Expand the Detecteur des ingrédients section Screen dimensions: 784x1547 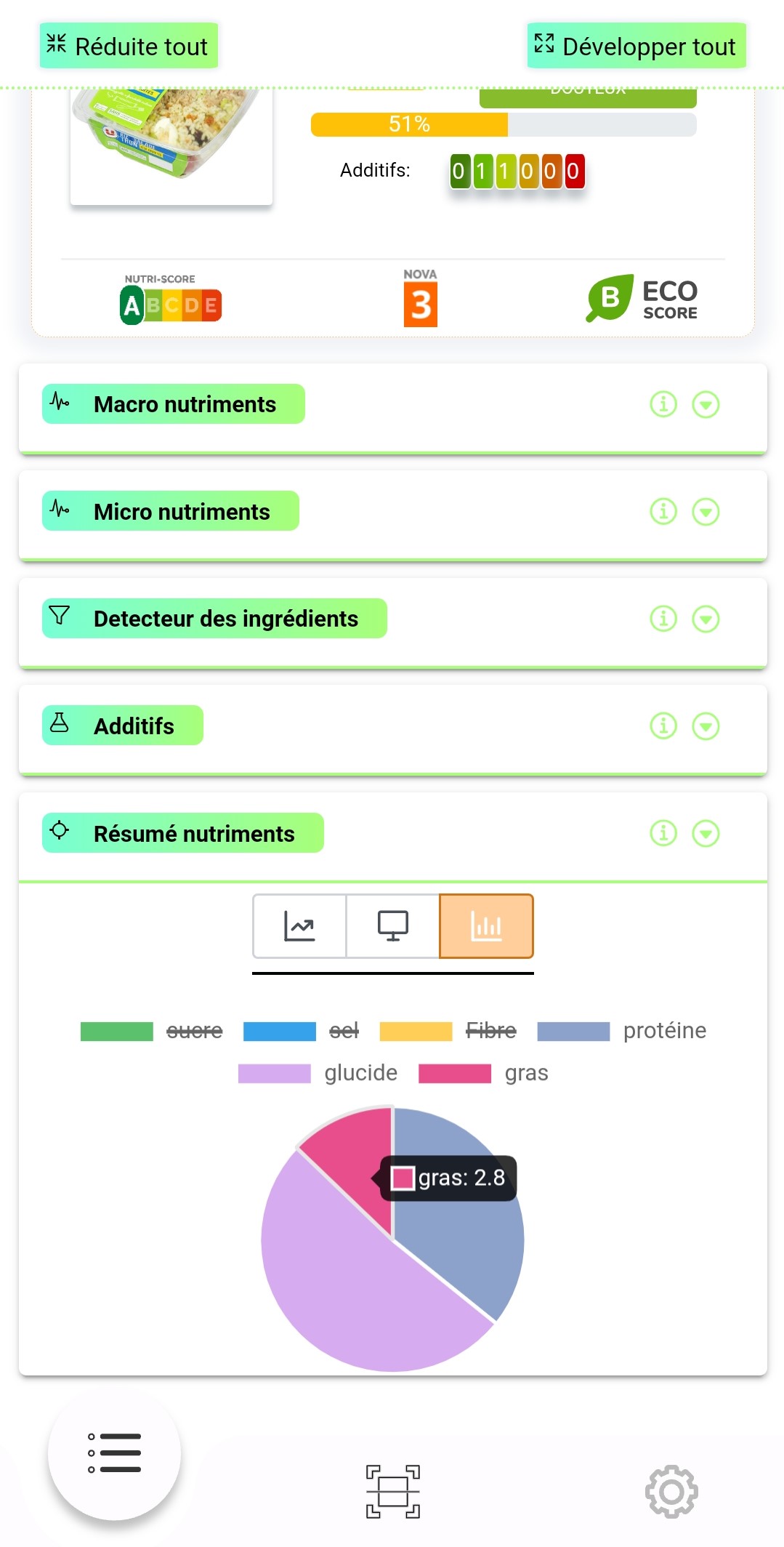point(706,619)
